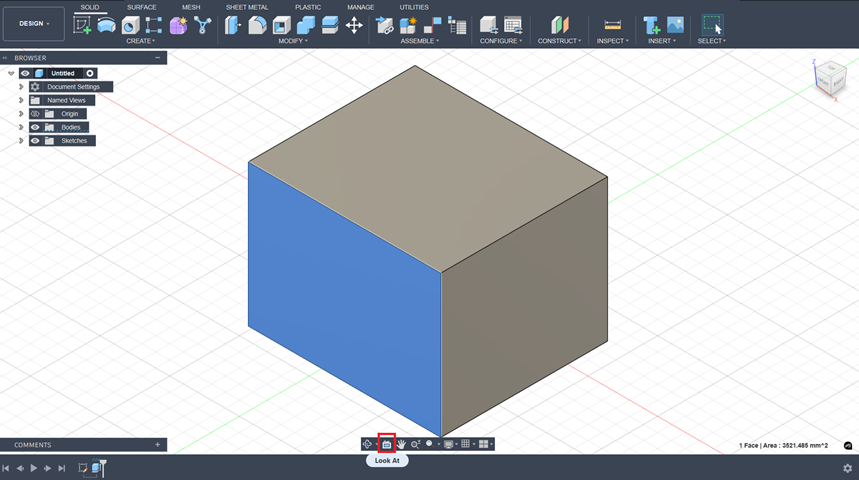This screenshot has width=859, height=480.
Task: Open timeline settings gear
Action: tap(847, 468)
